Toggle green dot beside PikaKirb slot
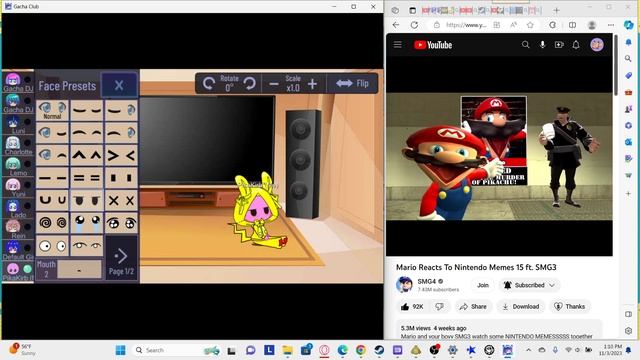The width and height of the screenshot is (640, 360). (x=27, y=269)
